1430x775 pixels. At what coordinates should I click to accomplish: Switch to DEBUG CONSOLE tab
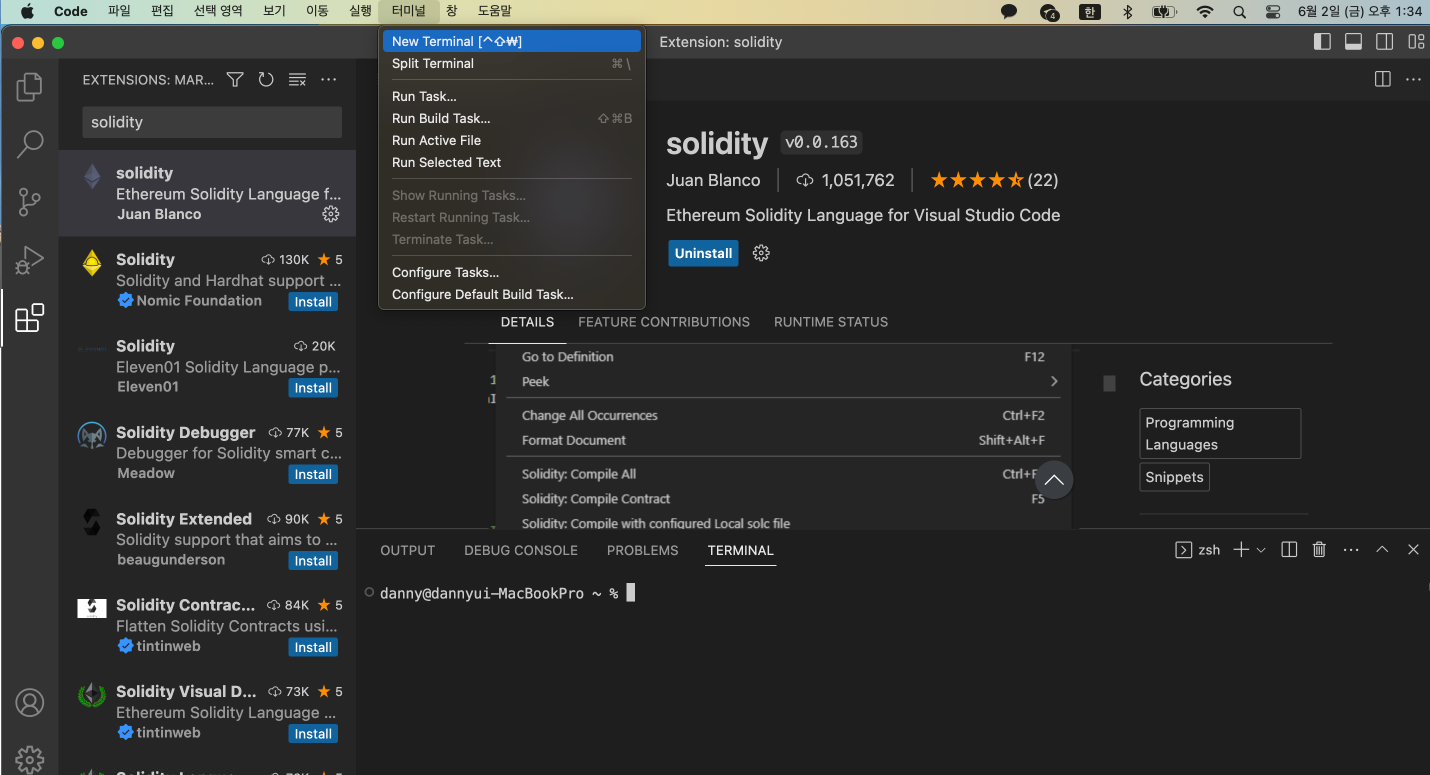pos(521,550)
